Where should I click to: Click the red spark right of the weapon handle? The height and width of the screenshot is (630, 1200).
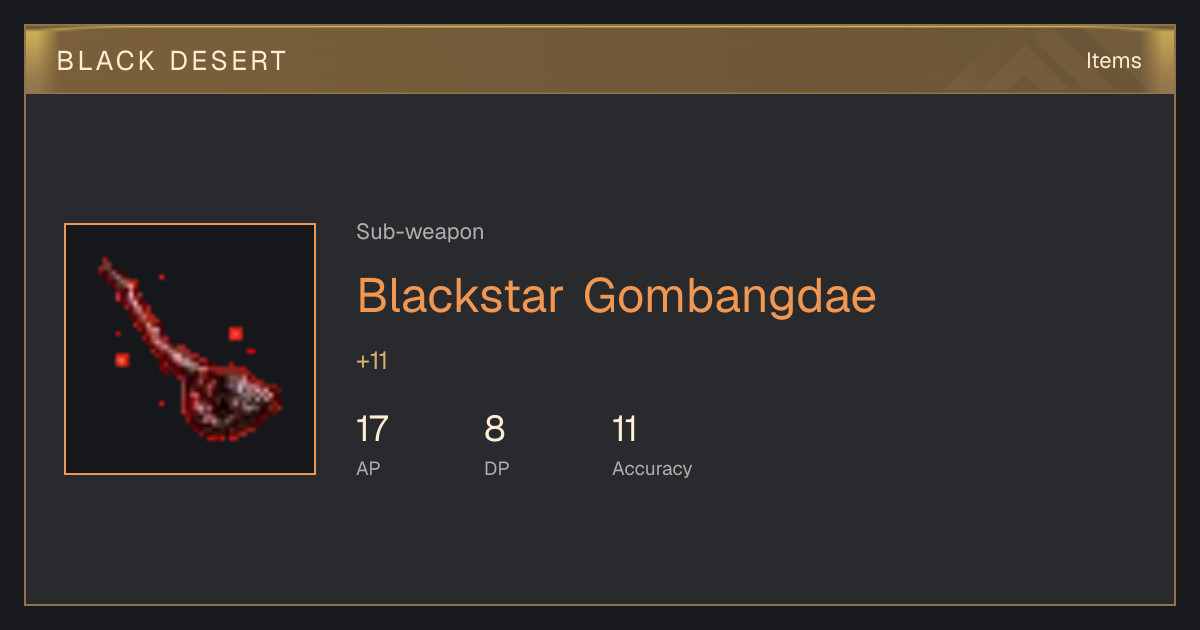pyautogui.click(x=236, y=333)
